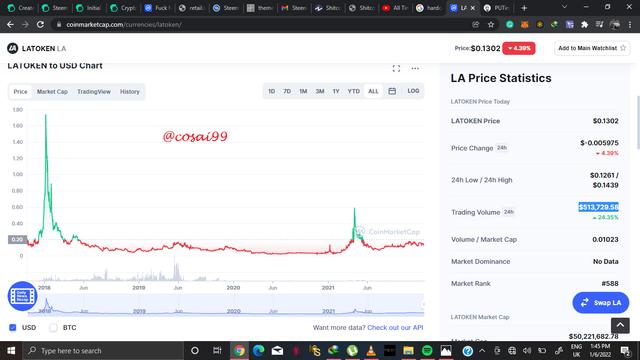Click the Windows taskbar search box
The image size is (640, 360).
[104, 351]
